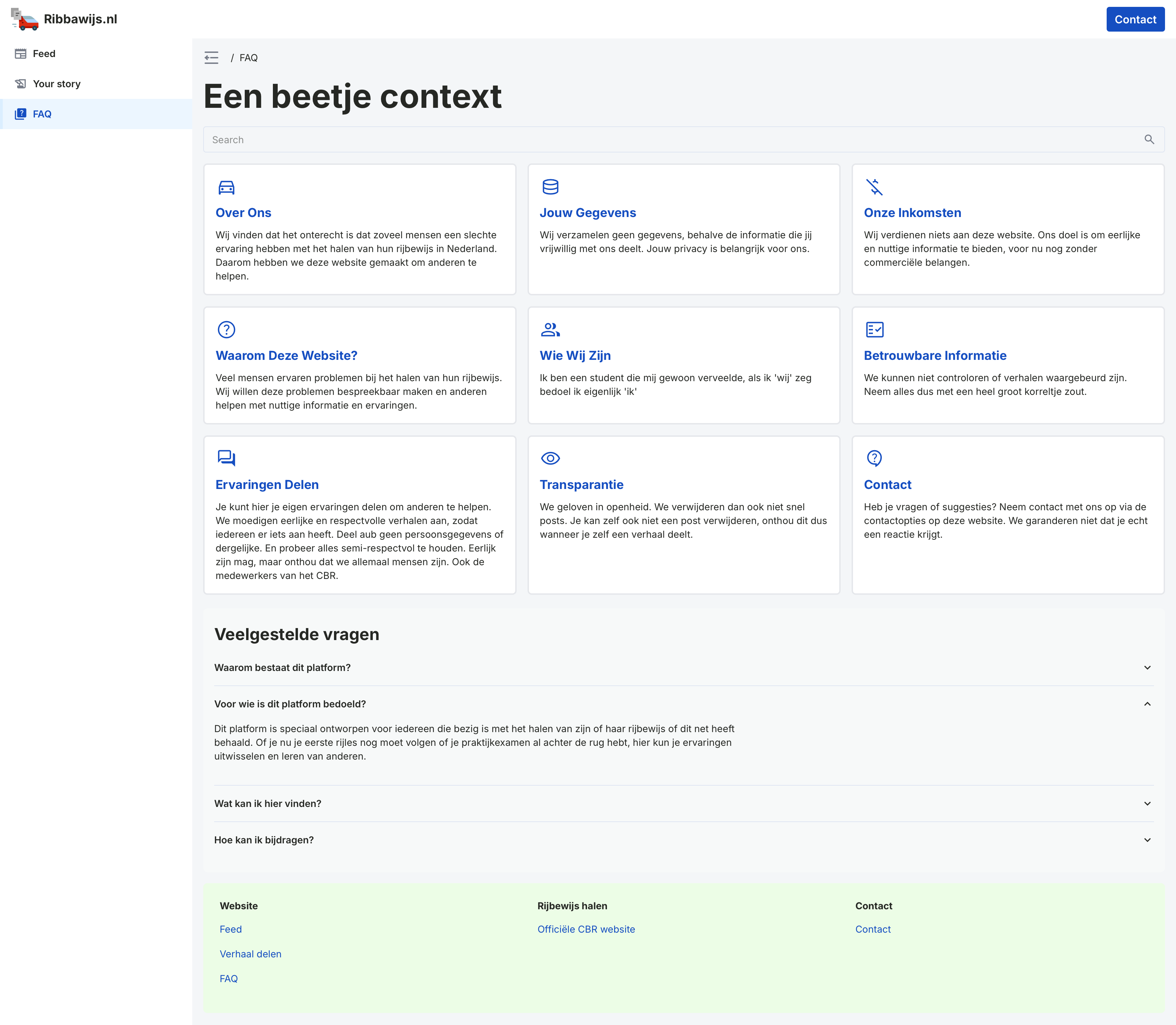Click the database icon on Jouw Gegevens card
The image size is (1176, 1025).
550,186
